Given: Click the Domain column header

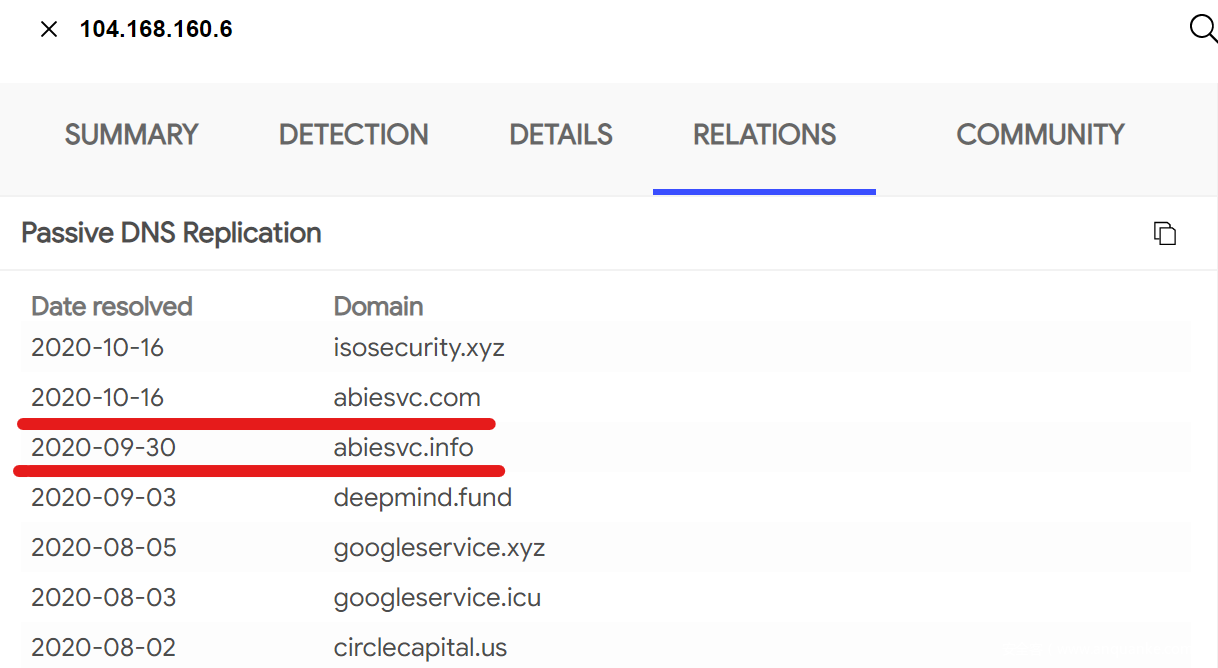Looking at the screenshot, I should [x=378, y=306].
